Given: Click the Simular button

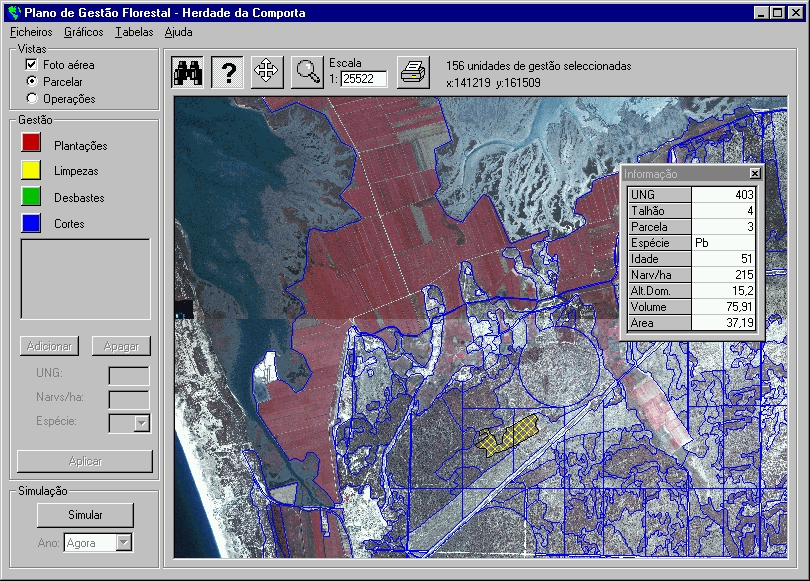Looking at the screenshot, I should point(85,515).
